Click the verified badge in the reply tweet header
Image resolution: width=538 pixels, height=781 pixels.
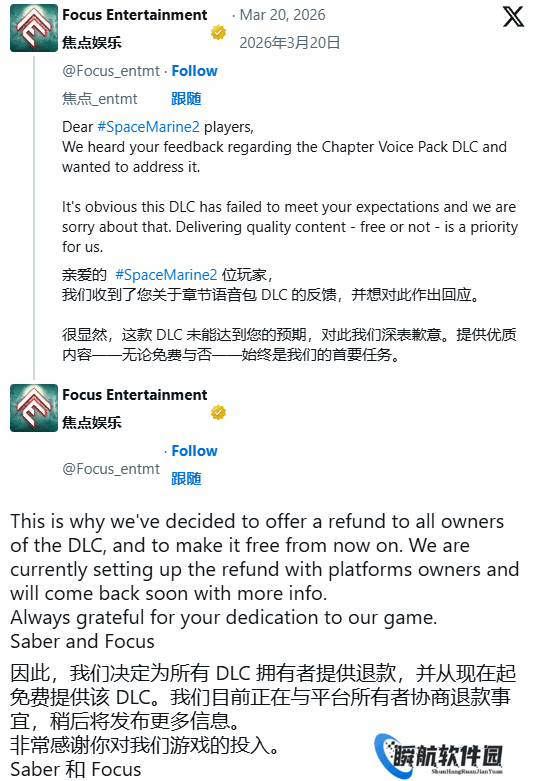point(218,412)
